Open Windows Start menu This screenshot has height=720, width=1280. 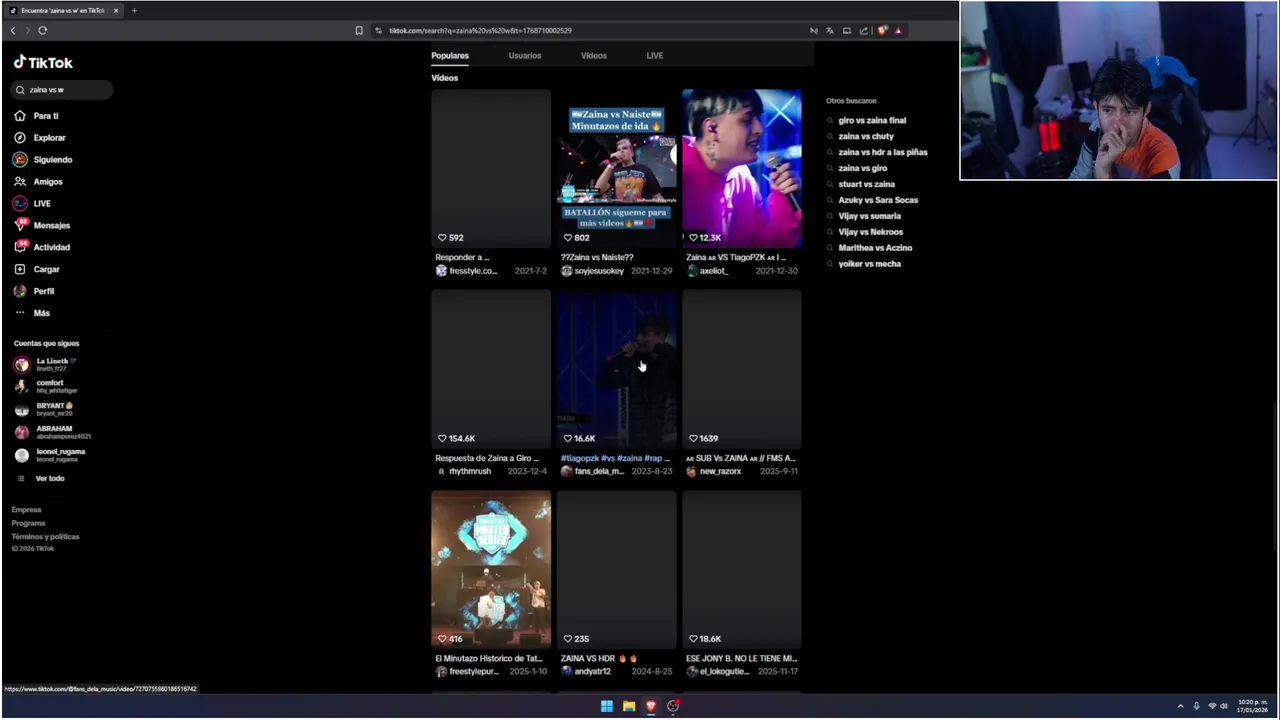click(606, 706)
